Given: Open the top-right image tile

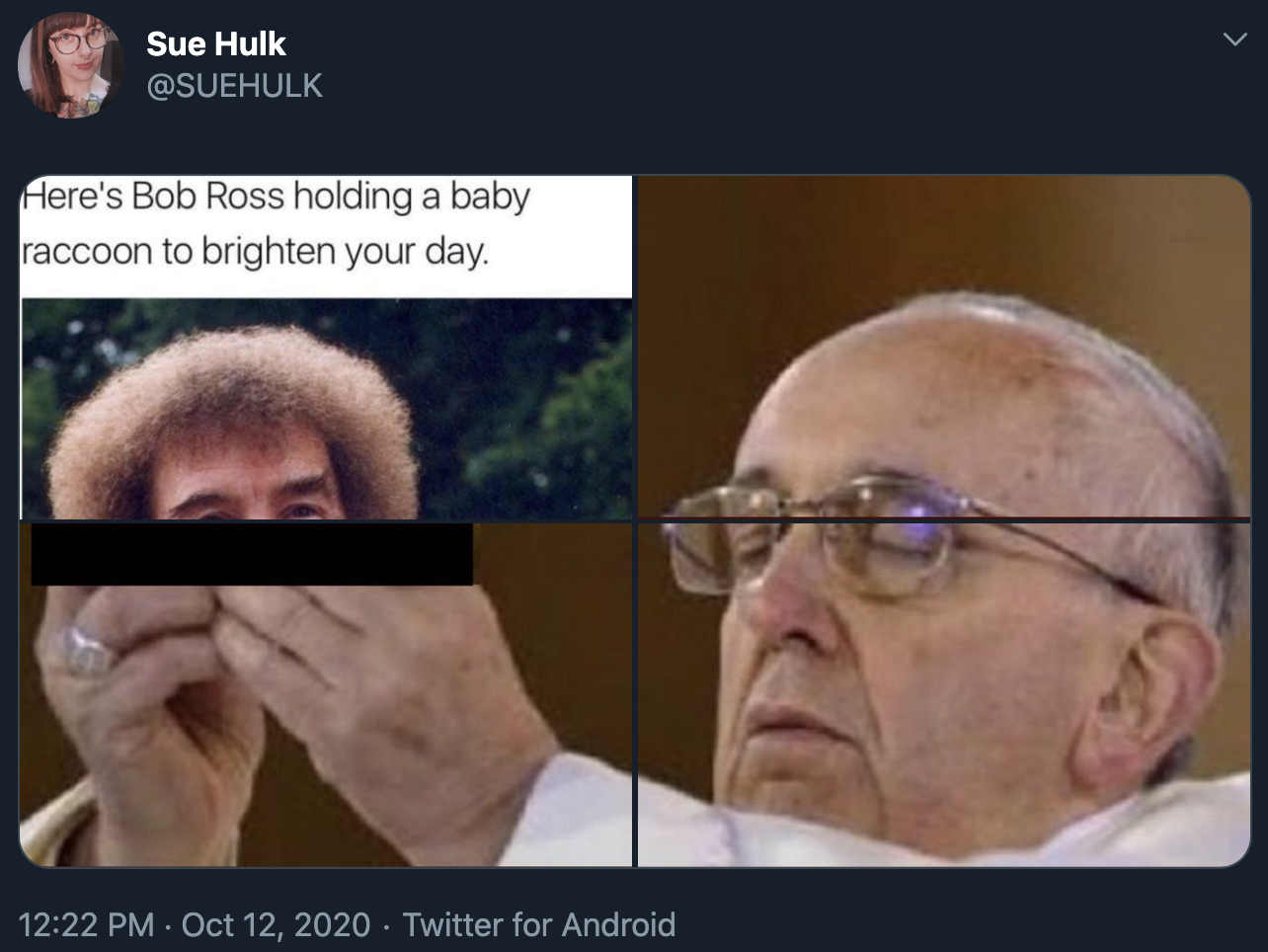Looking at the screenshot, I should [x=943, y=346].
